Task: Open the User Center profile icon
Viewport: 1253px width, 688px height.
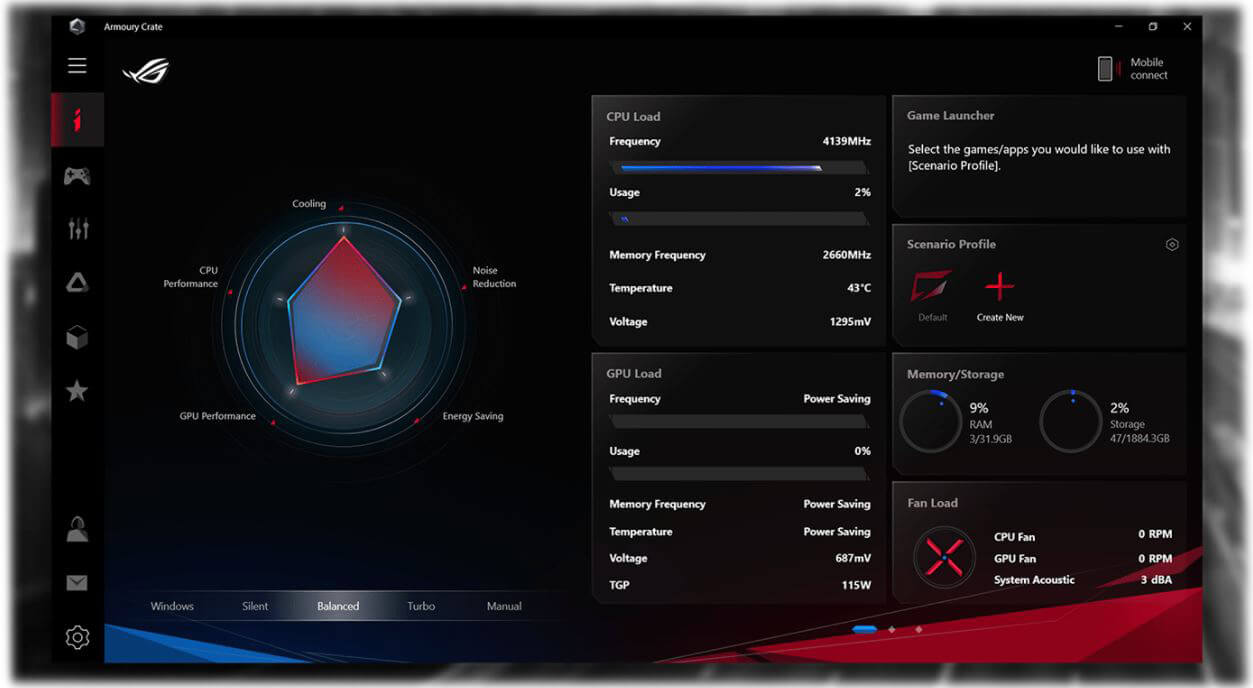Action: (77, 529)
